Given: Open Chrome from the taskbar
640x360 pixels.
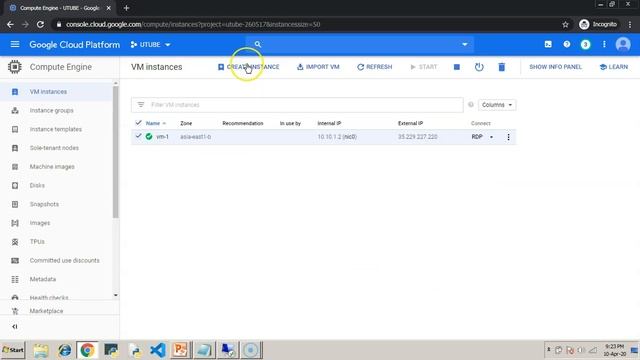Looking at the screenshot, I should coord(87,350).
